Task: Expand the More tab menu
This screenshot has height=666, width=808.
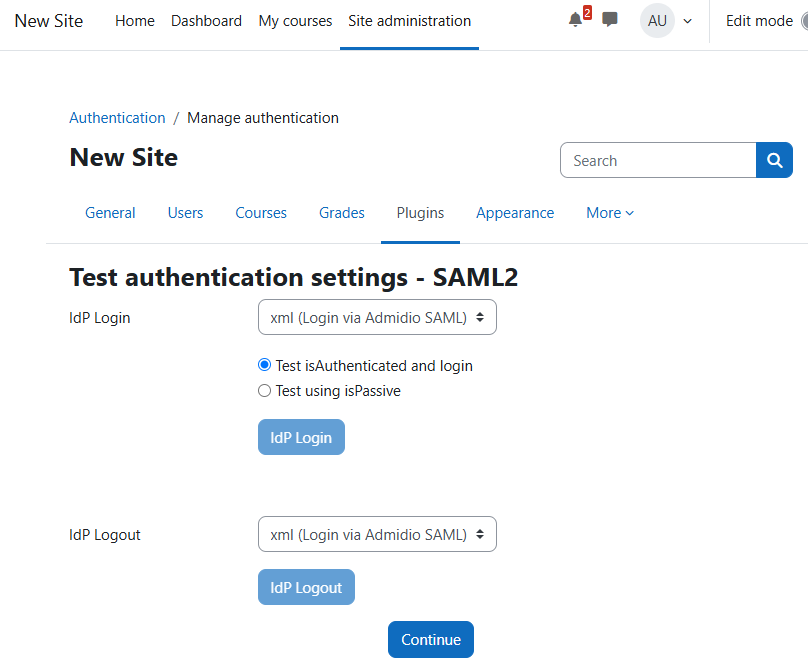Action: point(609,213)
